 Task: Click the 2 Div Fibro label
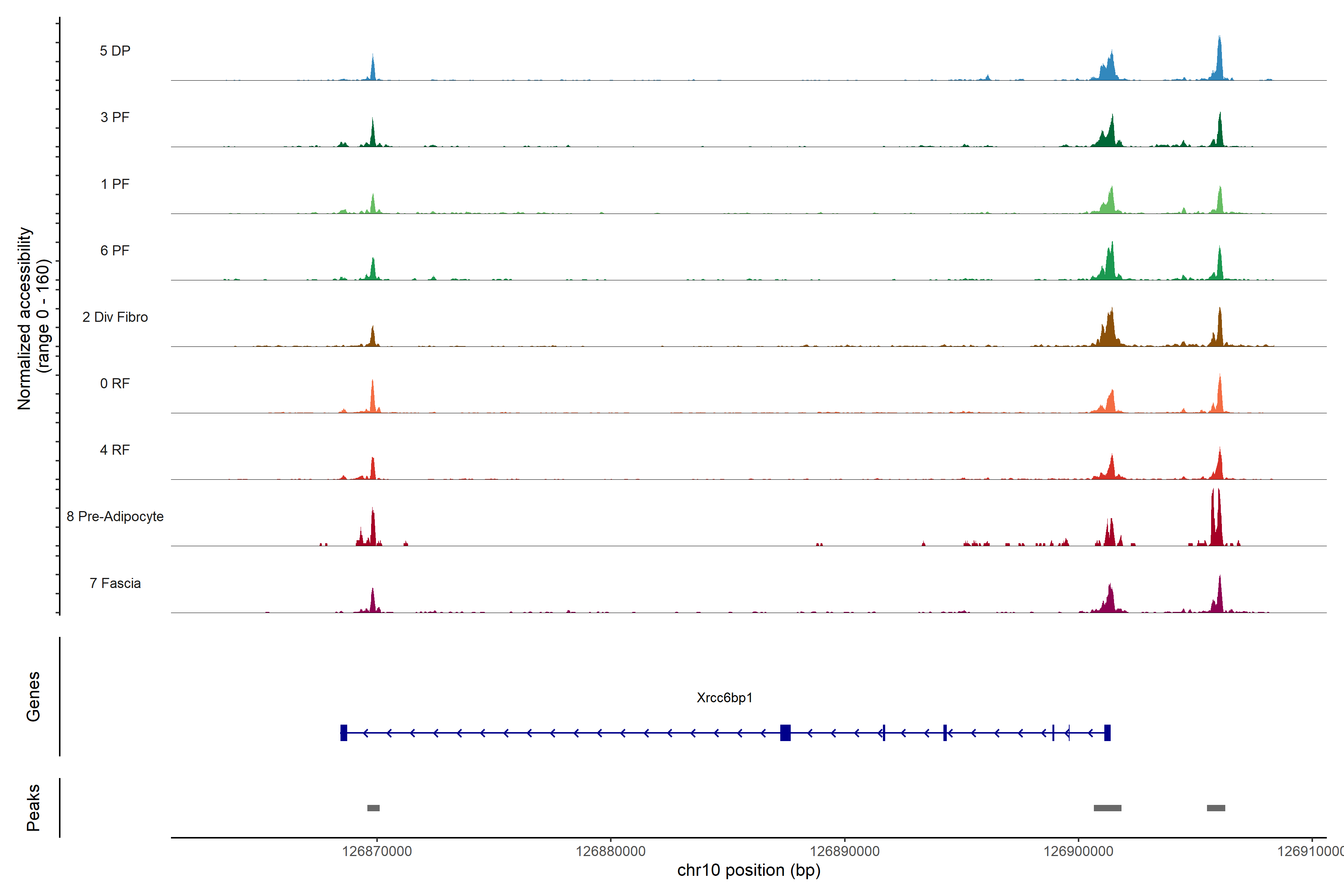coord(115,317)
